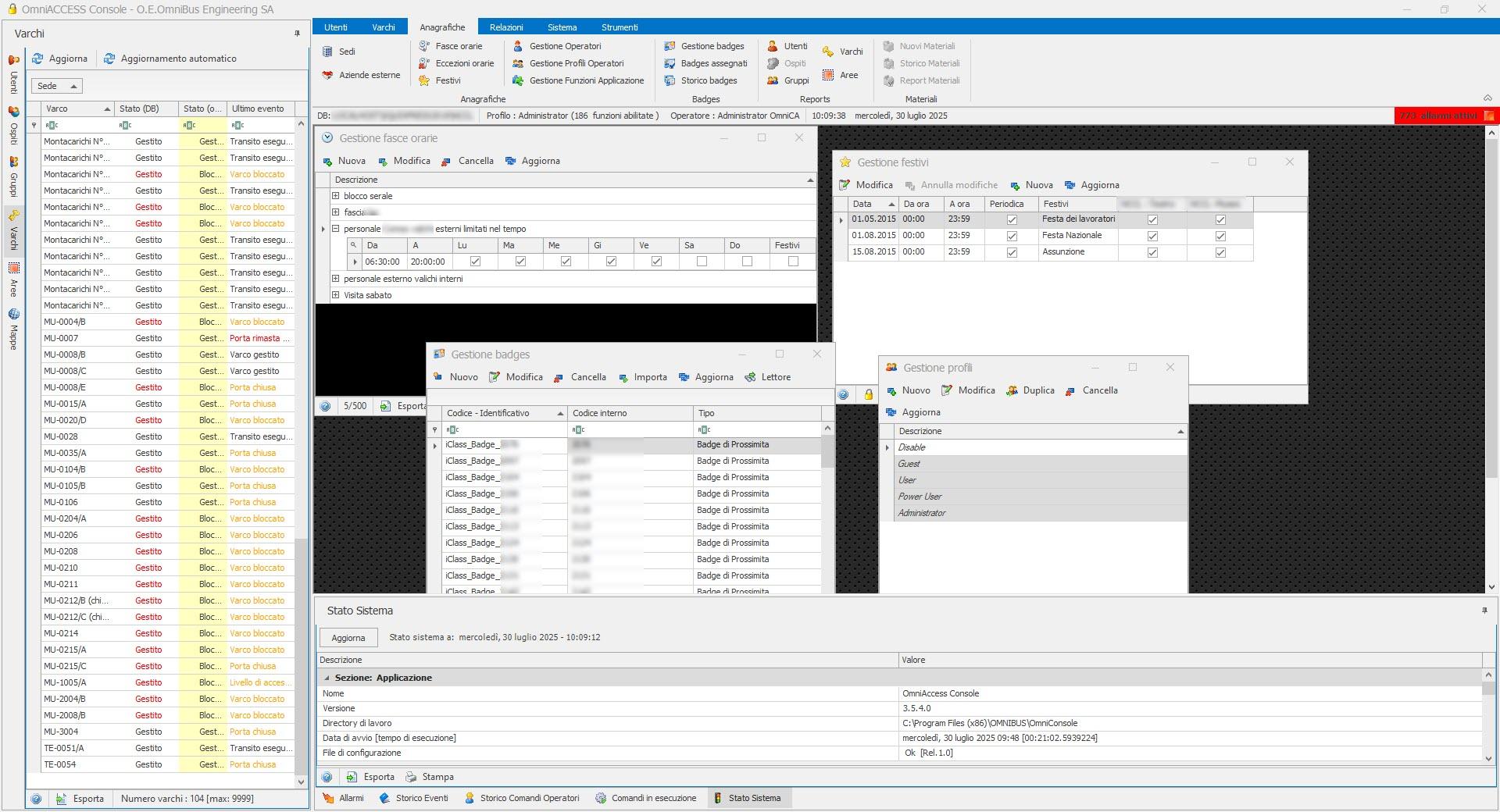Click Duplica in Gestione profili

[x=1030, y=390]
